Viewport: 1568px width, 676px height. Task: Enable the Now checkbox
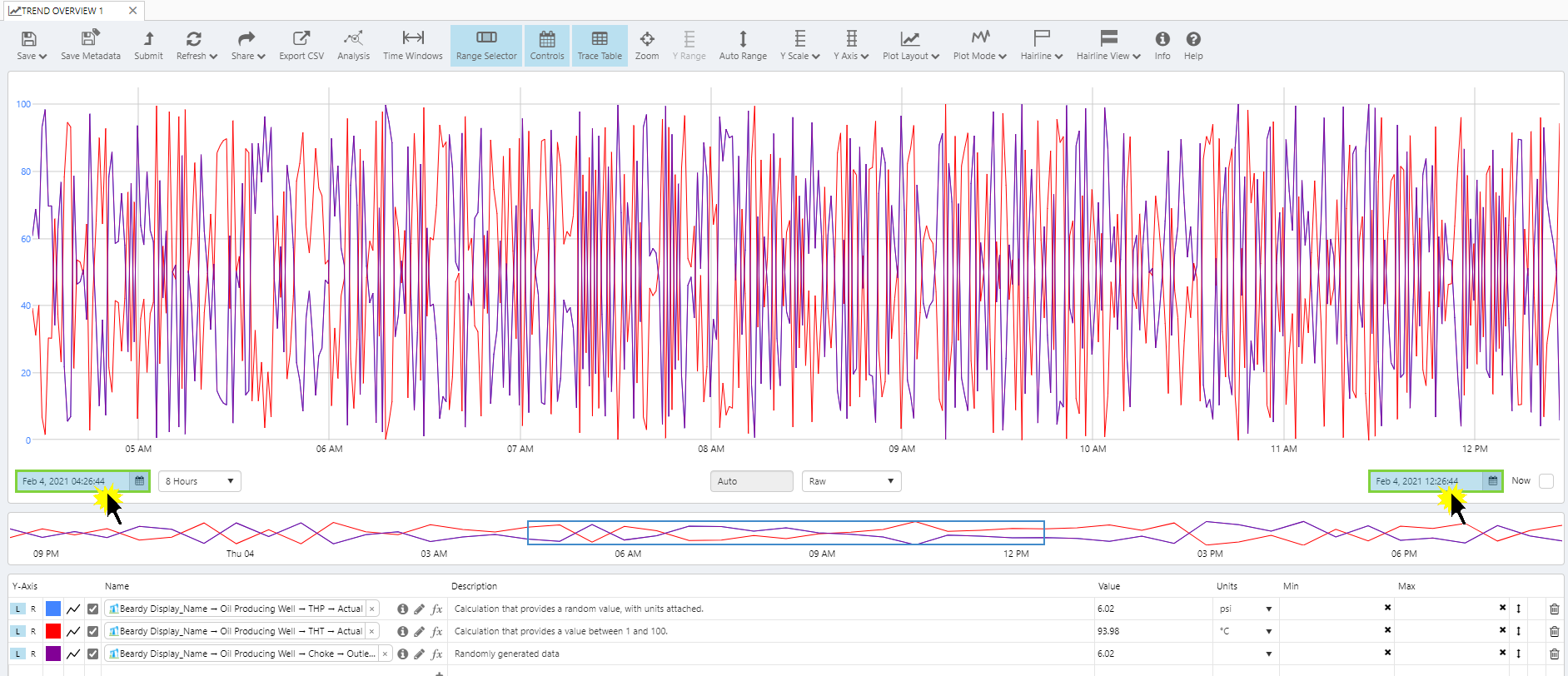[x=1546, y=481]
